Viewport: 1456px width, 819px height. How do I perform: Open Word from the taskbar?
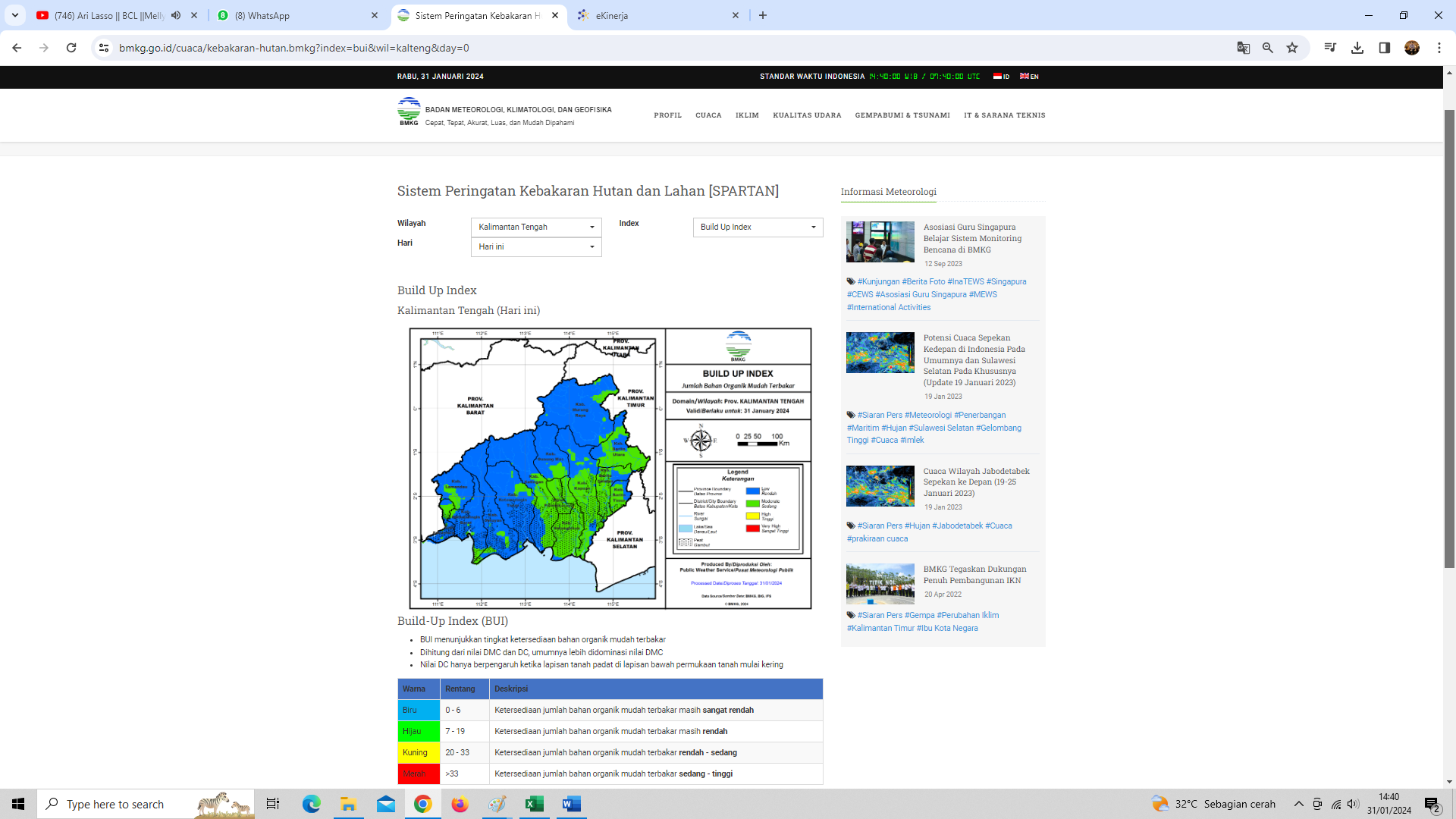pos(571,804)
